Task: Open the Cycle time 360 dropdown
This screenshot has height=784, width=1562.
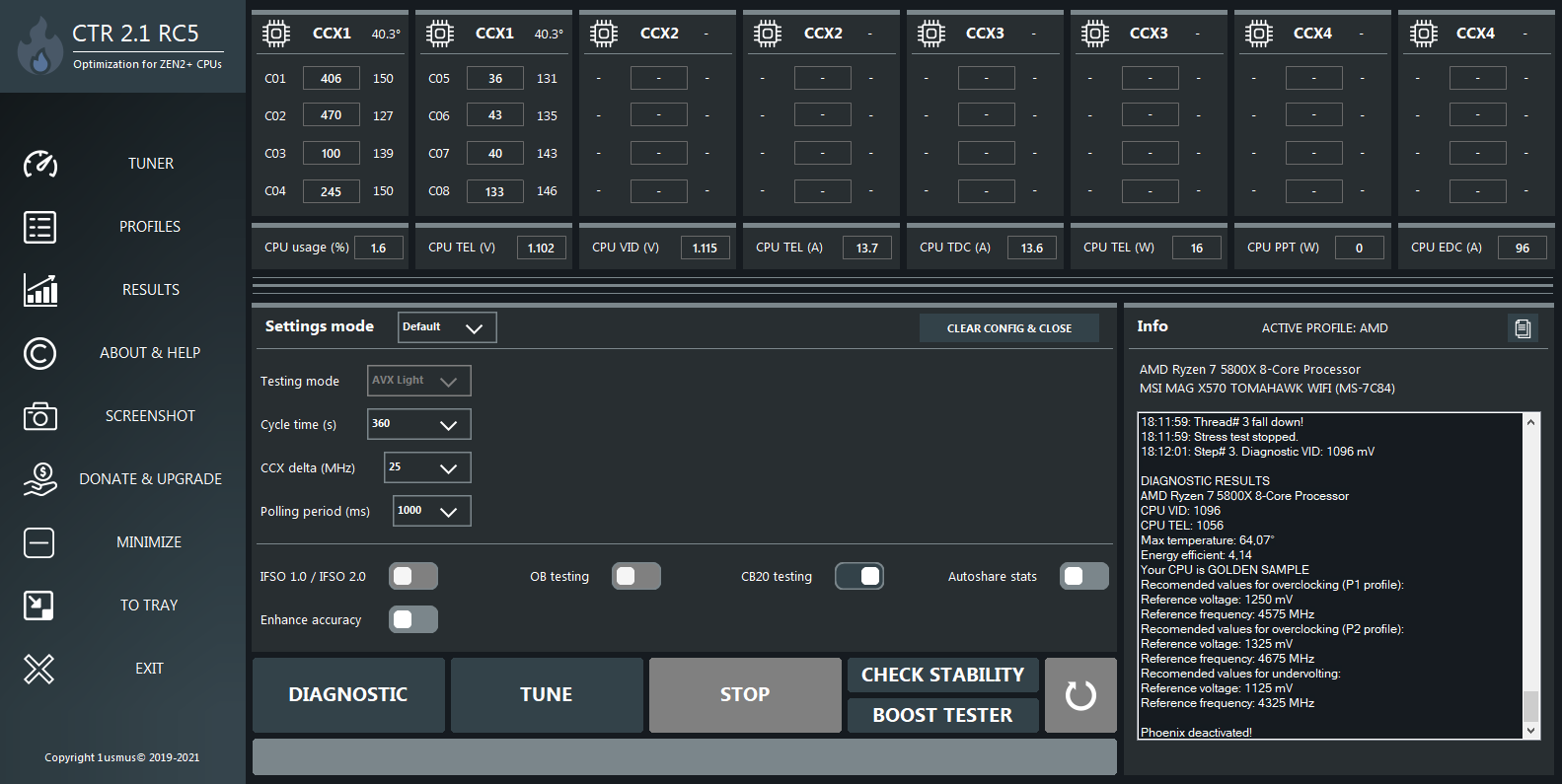Action: pyautogui.click(x=419, y=424)
